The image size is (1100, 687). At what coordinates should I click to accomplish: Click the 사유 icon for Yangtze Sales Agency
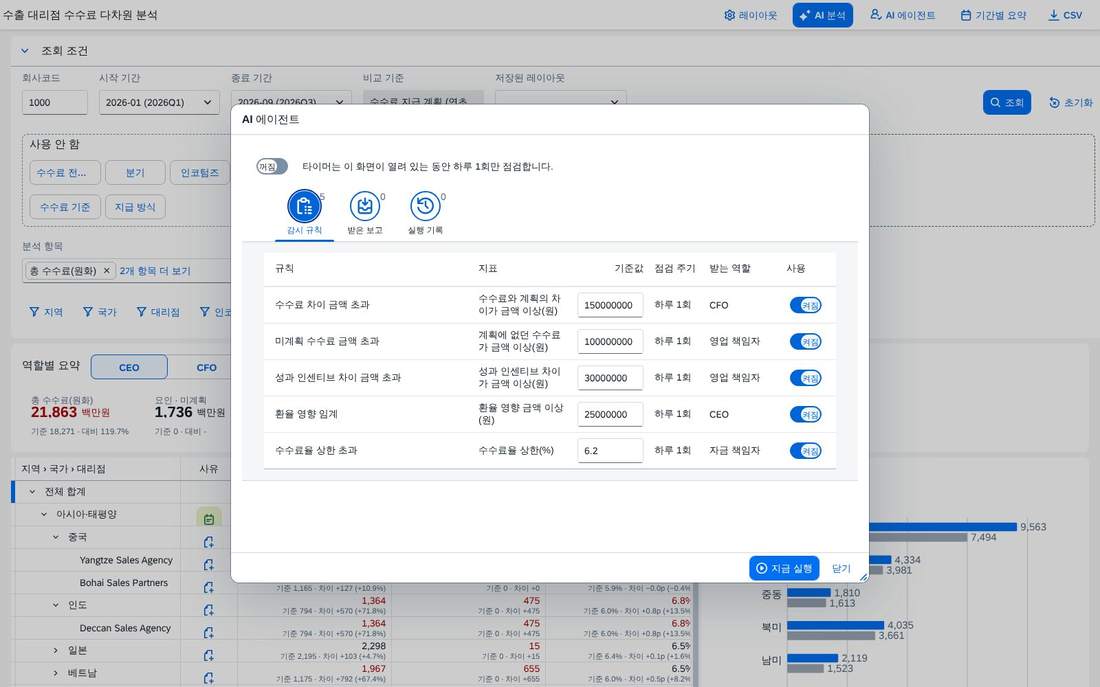pos(208,564)
